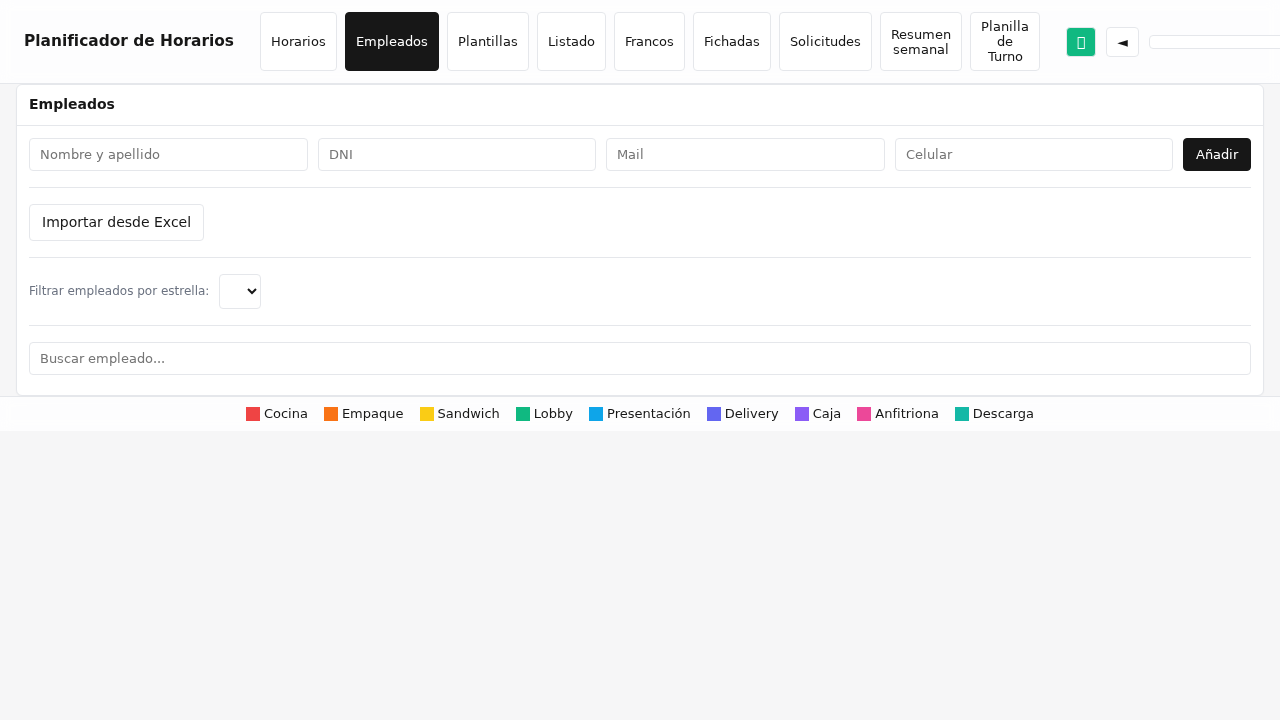Select the Empleados tab
The image size is (1280, 720).
tap(392, 42)
